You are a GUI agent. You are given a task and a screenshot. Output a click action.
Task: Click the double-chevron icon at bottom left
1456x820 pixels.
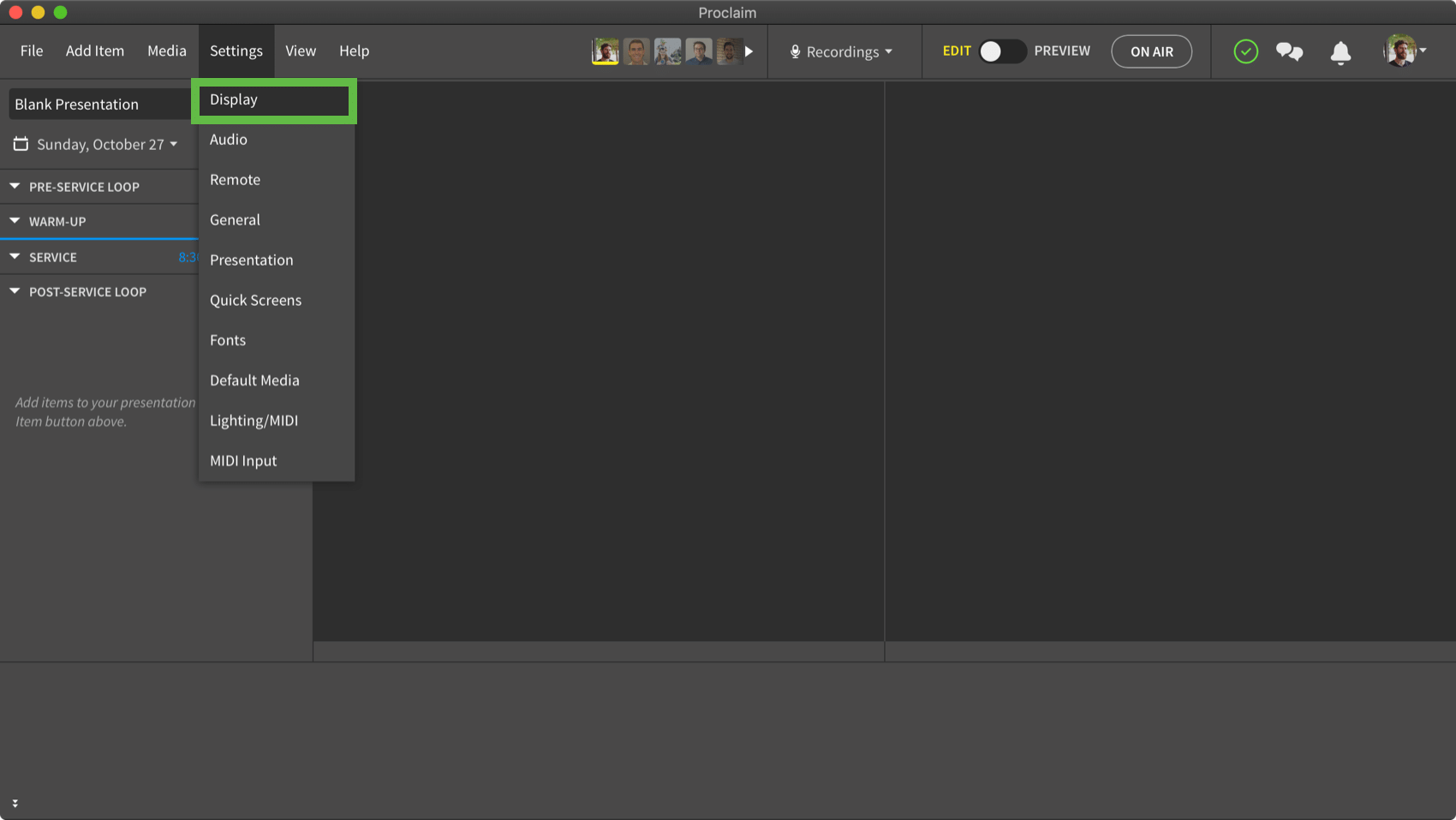(x=15, y=803)
